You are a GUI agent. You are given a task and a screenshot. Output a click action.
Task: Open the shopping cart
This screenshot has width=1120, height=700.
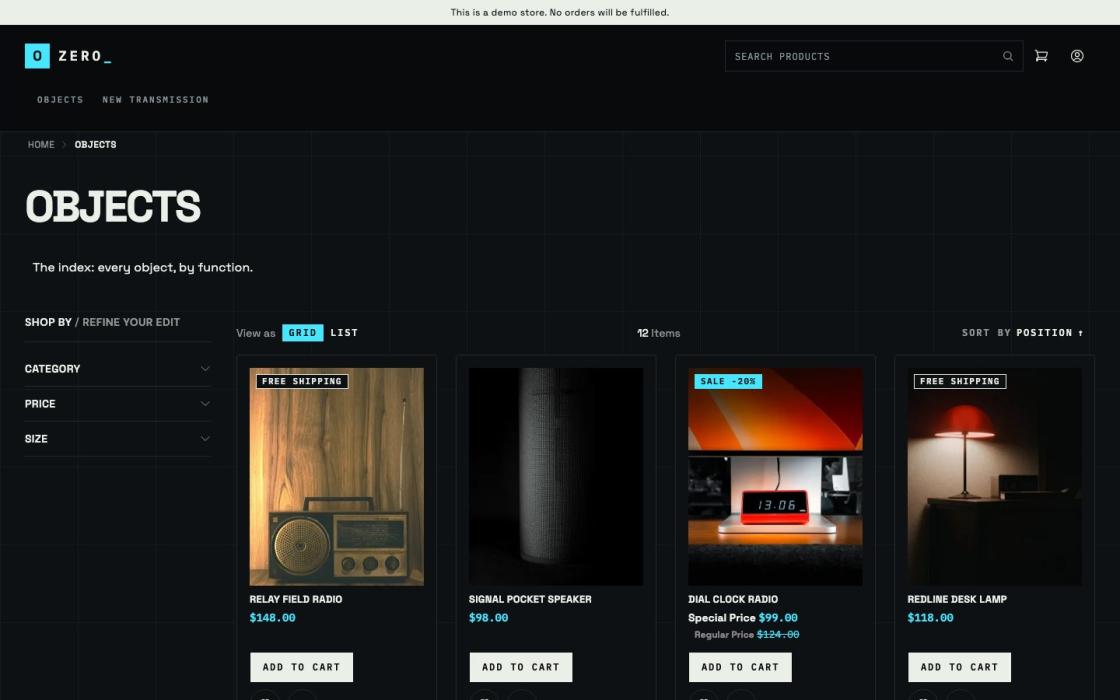pyautogui.click(x=1041, y=56)
